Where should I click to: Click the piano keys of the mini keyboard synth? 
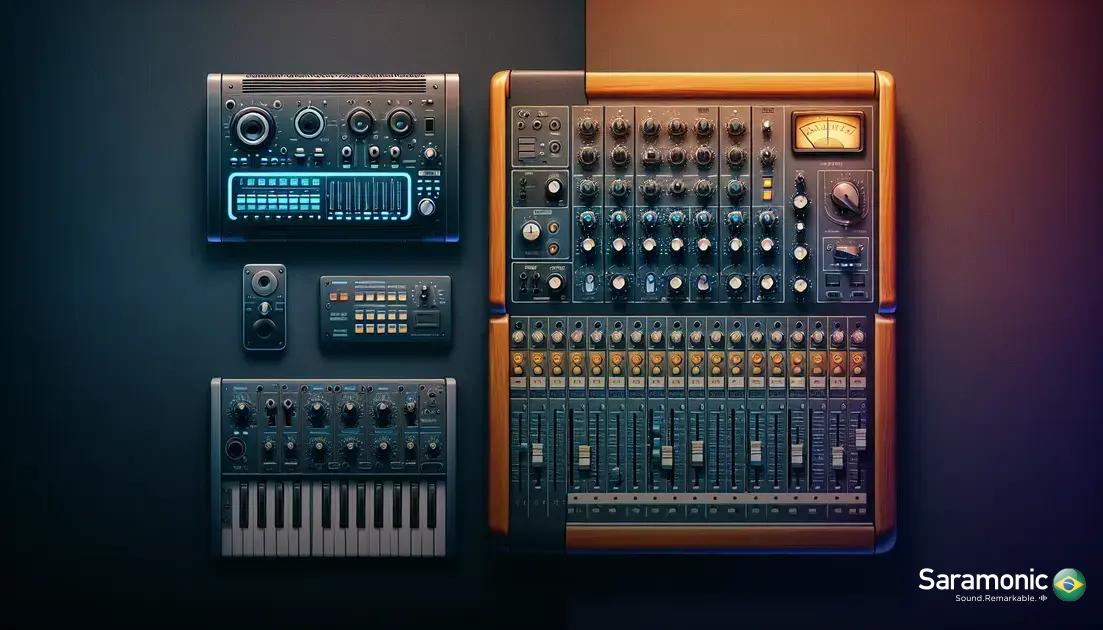[333, 518]
